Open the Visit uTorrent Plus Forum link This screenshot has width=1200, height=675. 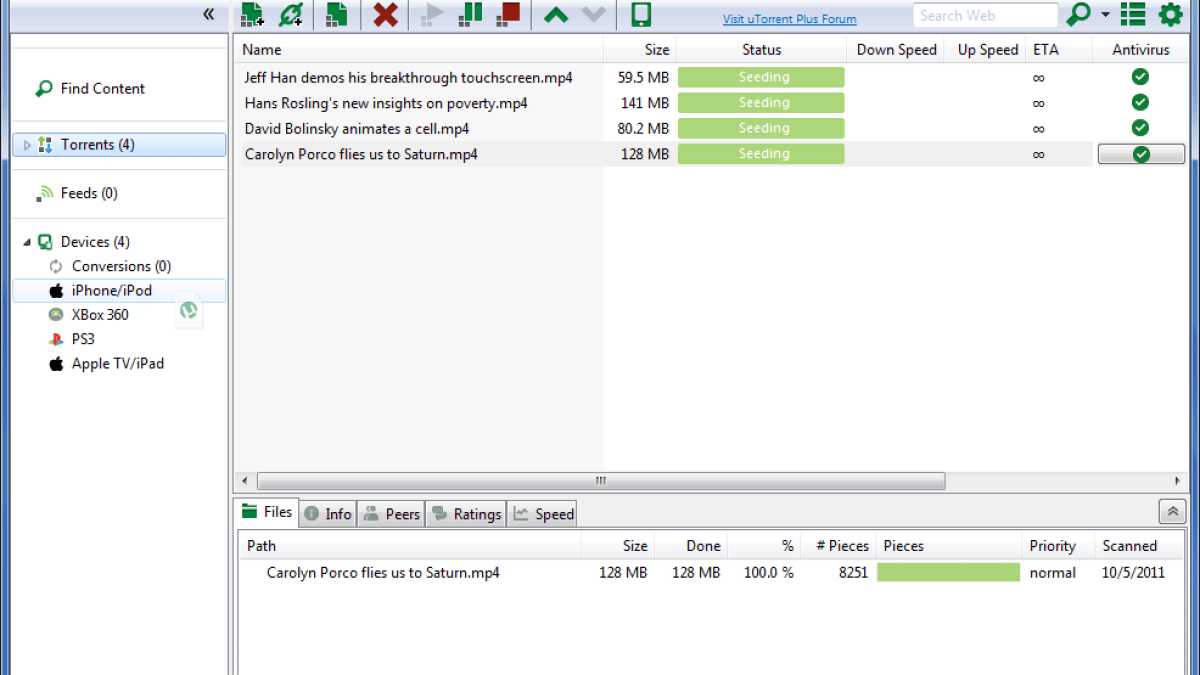click(x=790, y=19)
